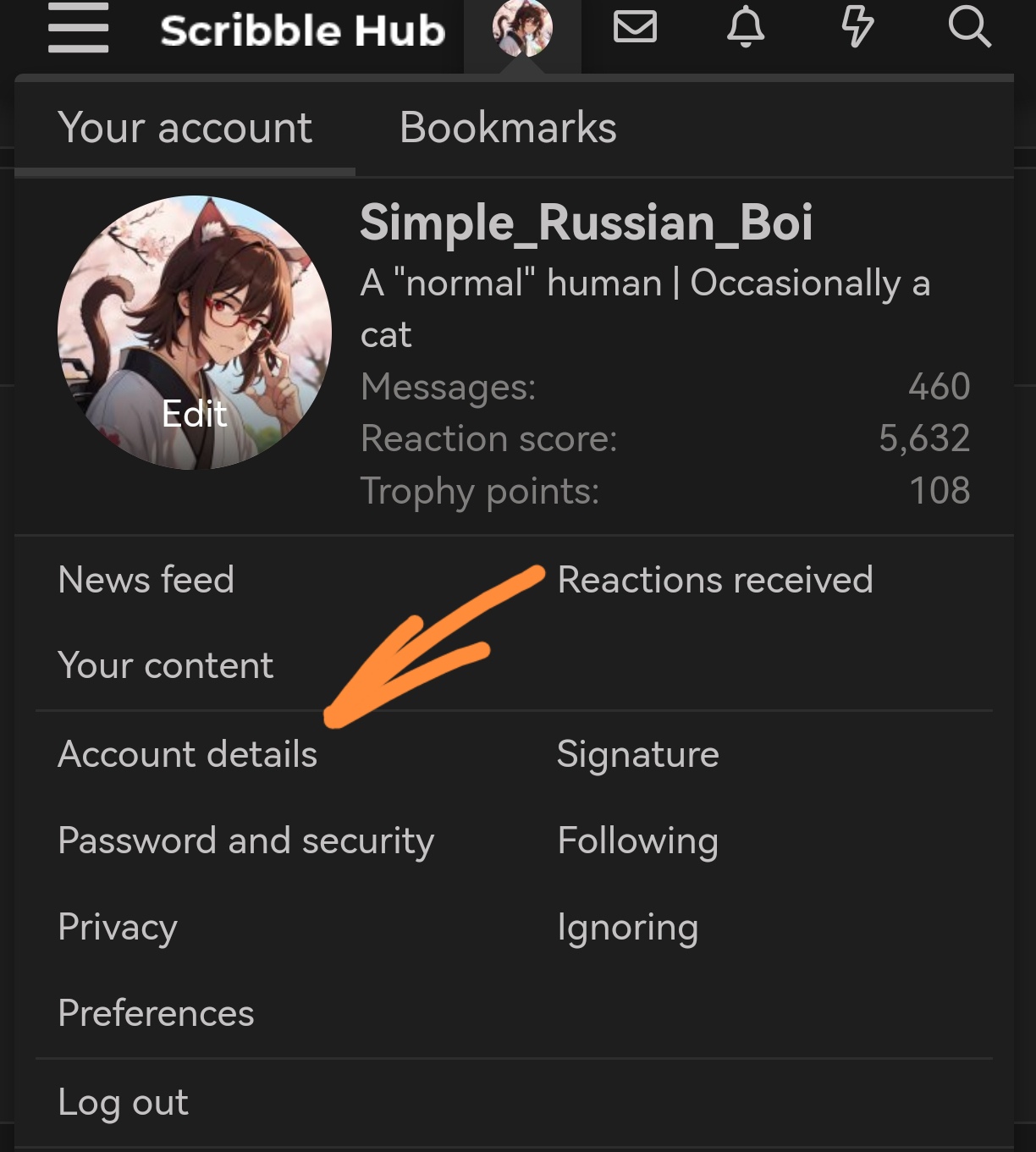View Reactions received
Image resolution: width=1036 pixels, height=1152 pixels.
(x=715, y=581)
